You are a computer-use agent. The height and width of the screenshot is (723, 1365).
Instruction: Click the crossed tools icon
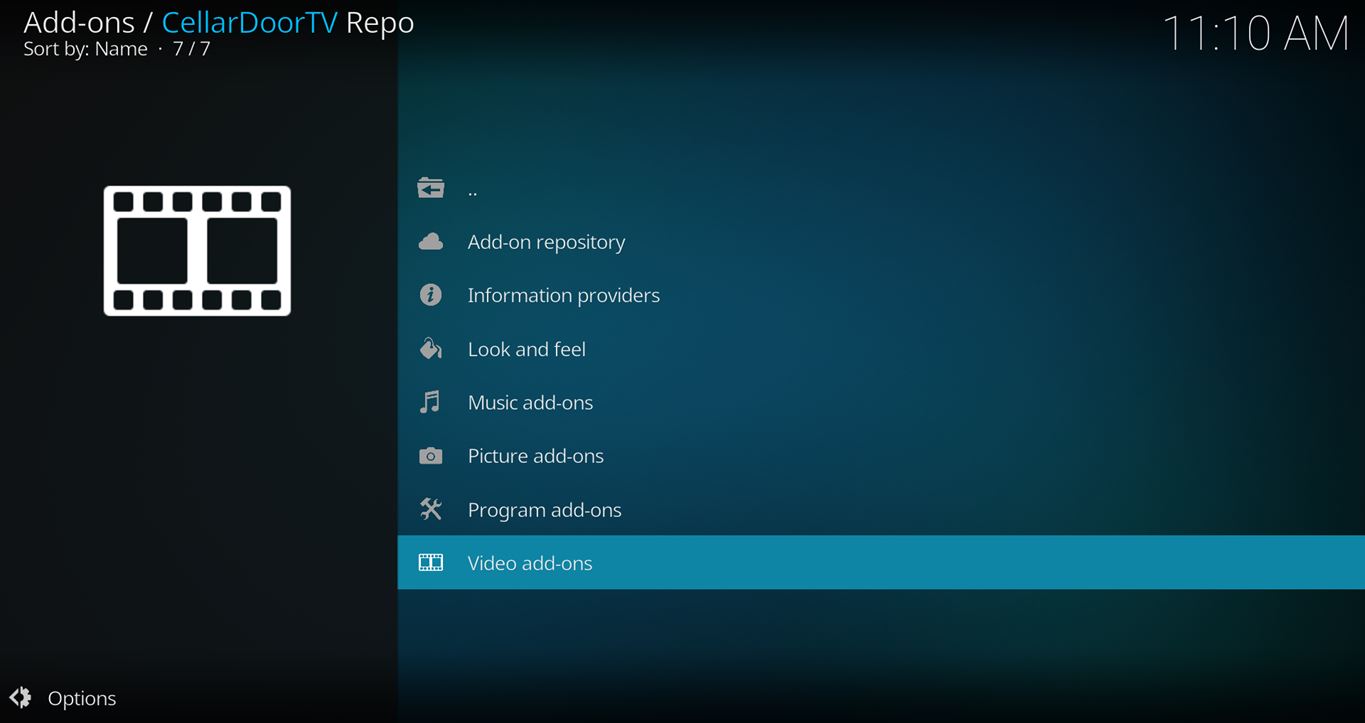click(431, 509)
